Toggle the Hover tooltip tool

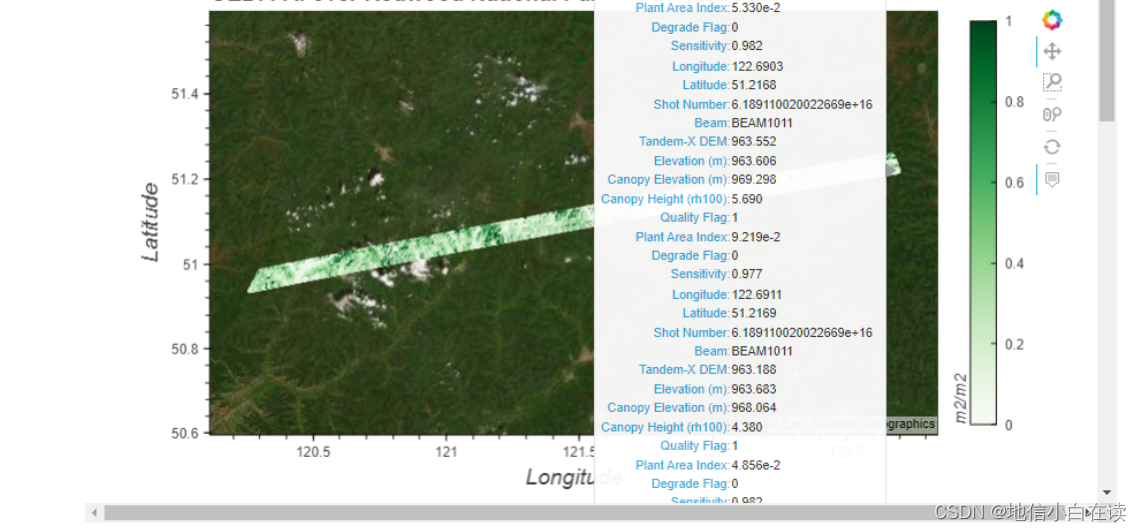tap(1052, 179)
